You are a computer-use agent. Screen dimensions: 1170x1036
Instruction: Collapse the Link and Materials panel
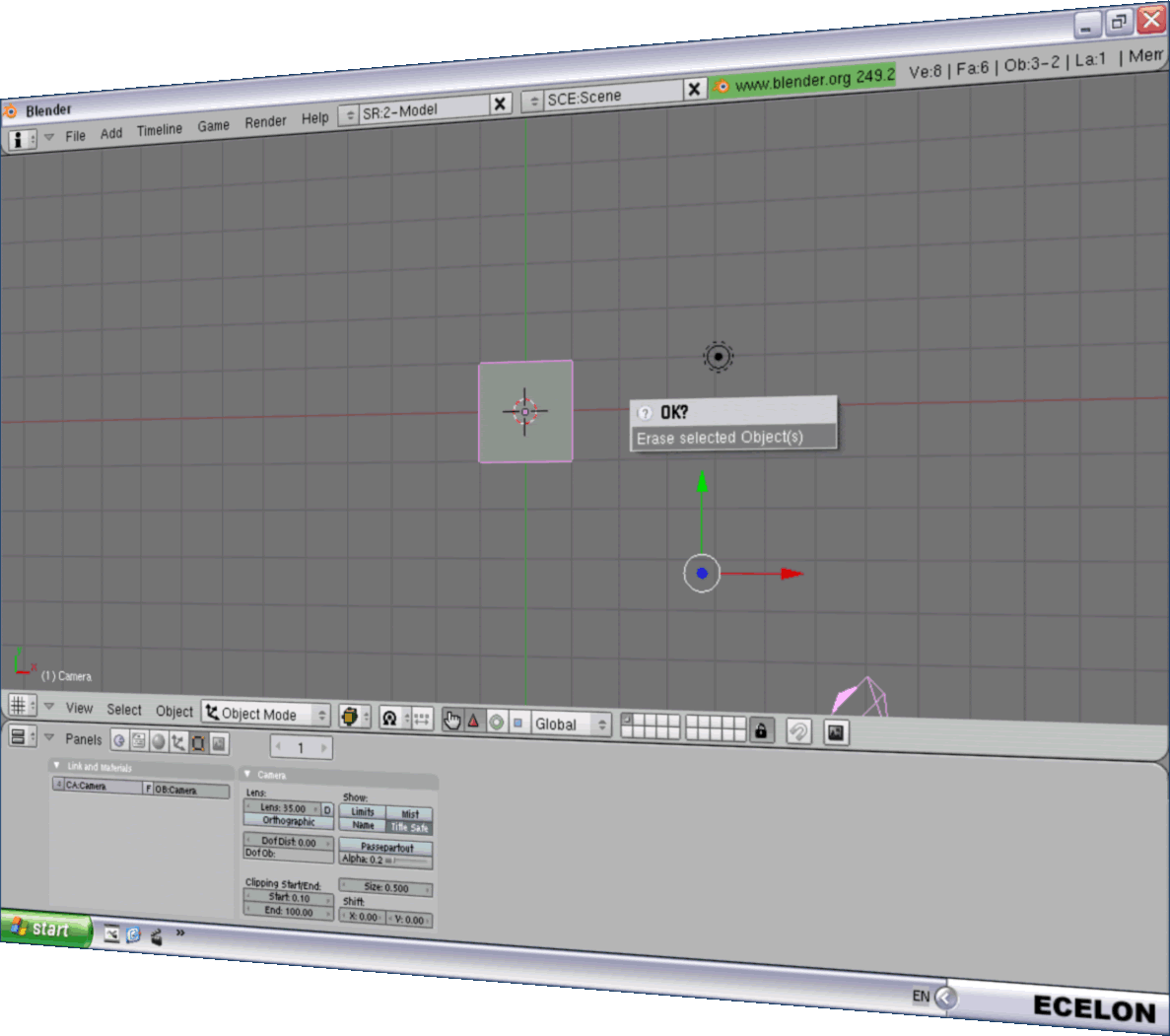[57, 765]
